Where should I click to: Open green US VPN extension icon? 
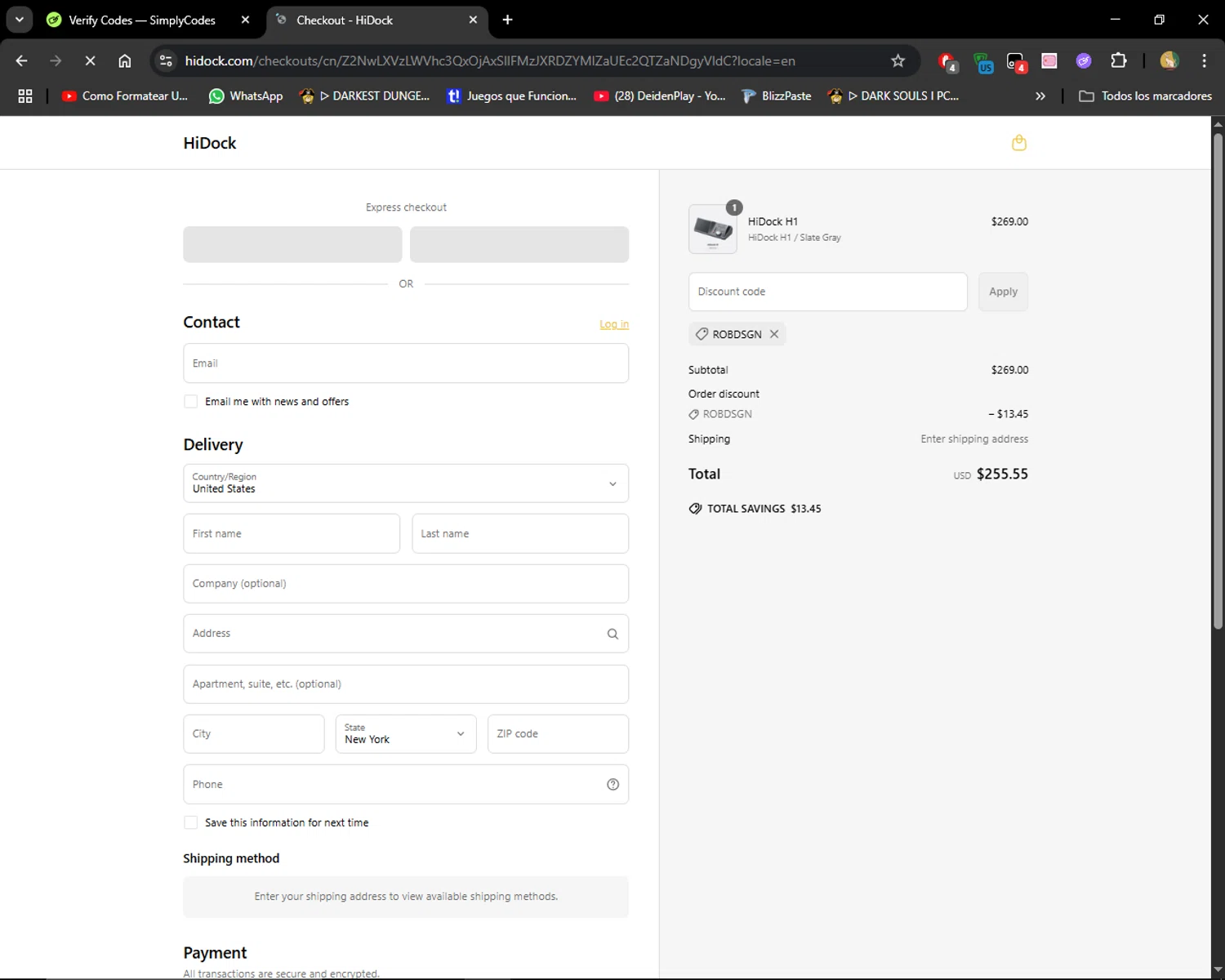983,62
